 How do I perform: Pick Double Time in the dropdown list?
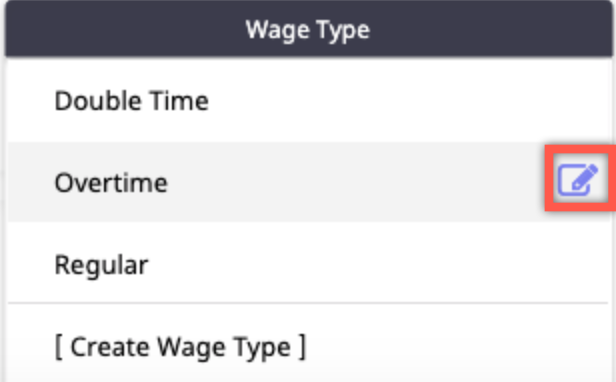pyautogui.click(x=308, y=101)
